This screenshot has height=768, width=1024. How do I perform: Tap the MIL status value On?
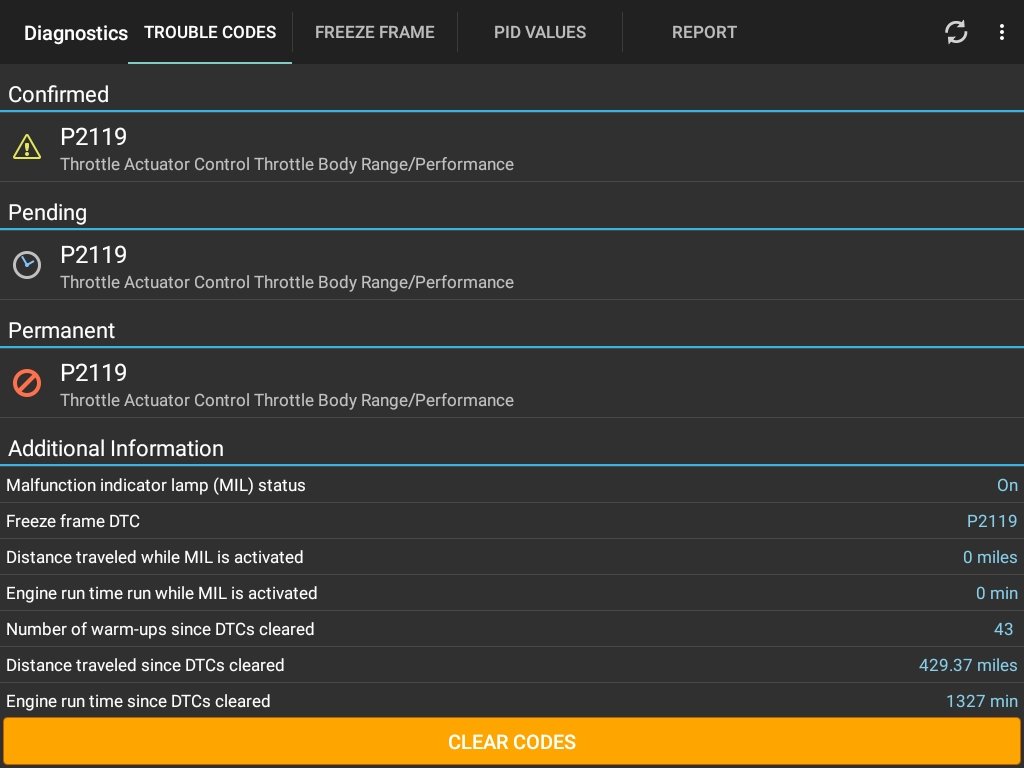(x=1007, y=485)
